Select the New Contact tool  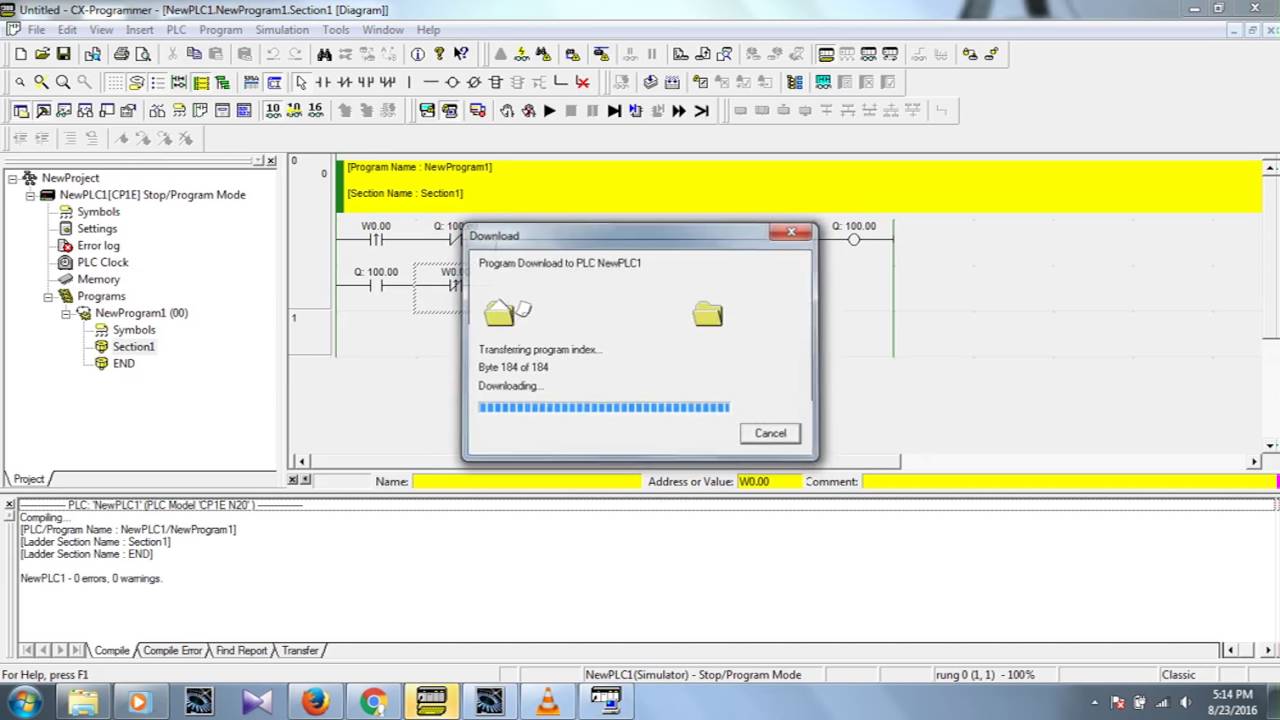coord(323,82)
